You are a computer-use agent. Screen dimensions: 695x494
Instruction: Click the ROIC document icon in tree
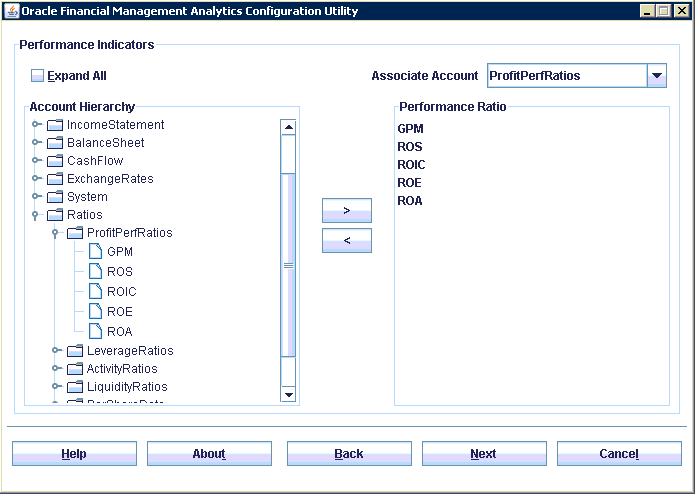[x=95, y=292]
